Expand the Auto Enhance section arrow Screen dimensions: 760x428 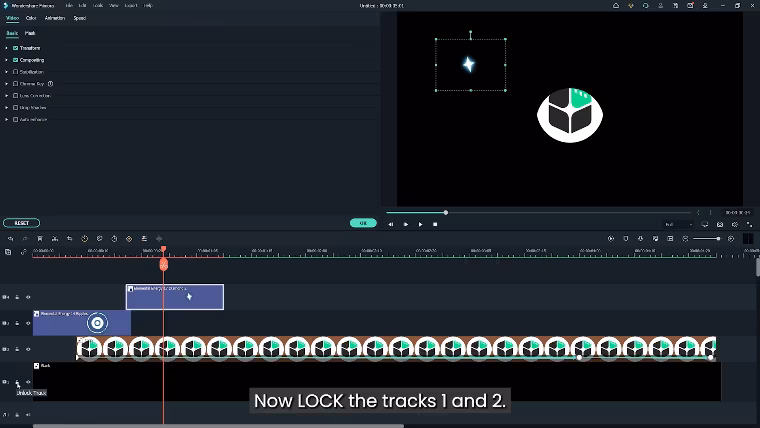(7, 119)
